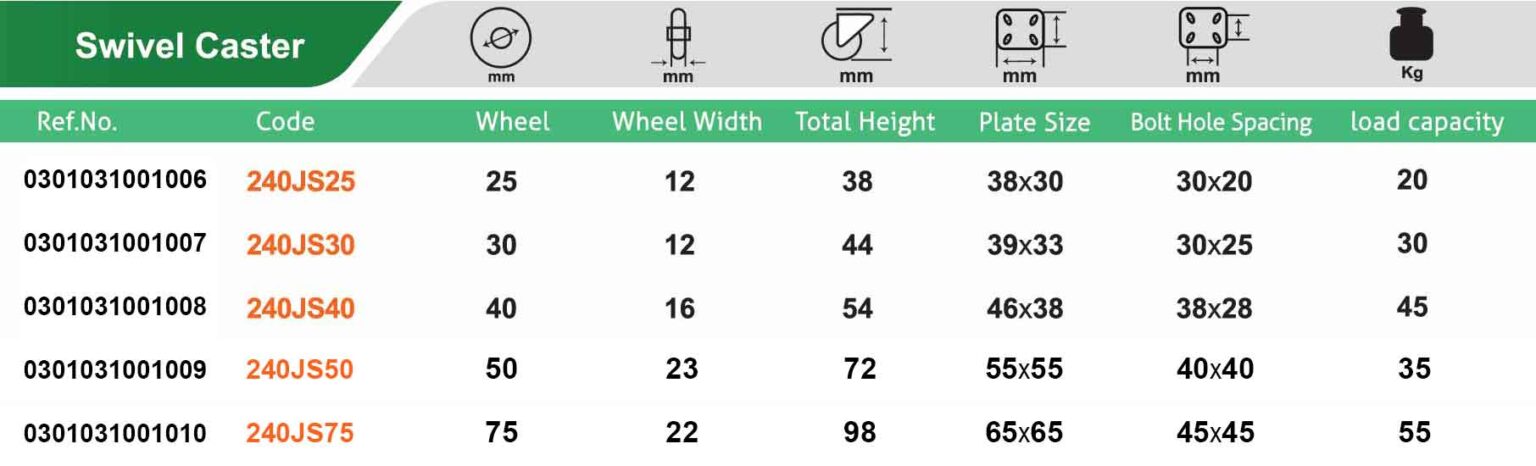This screenshot has height=466, width=1536.
Task: Select the Swivel Caster title banner
Action: point(189,46)
